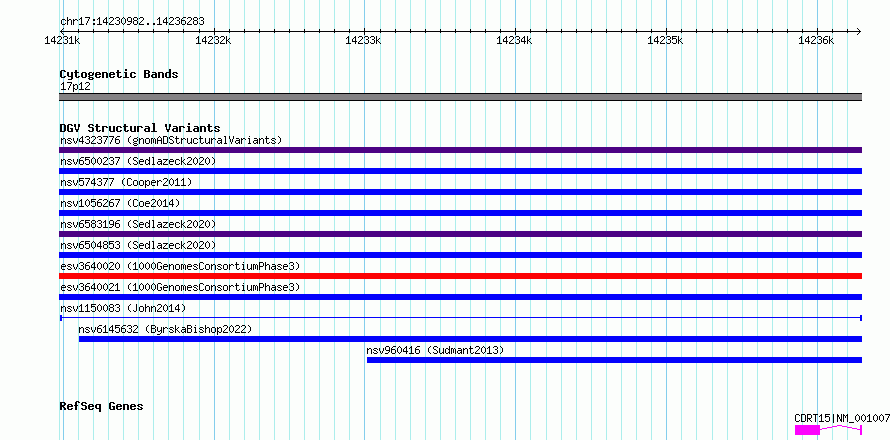This screenshot has width=890, height=440.
Task: Click the nsv6504853 (Sedlazeck2020) label
Action: click(138, 245)
